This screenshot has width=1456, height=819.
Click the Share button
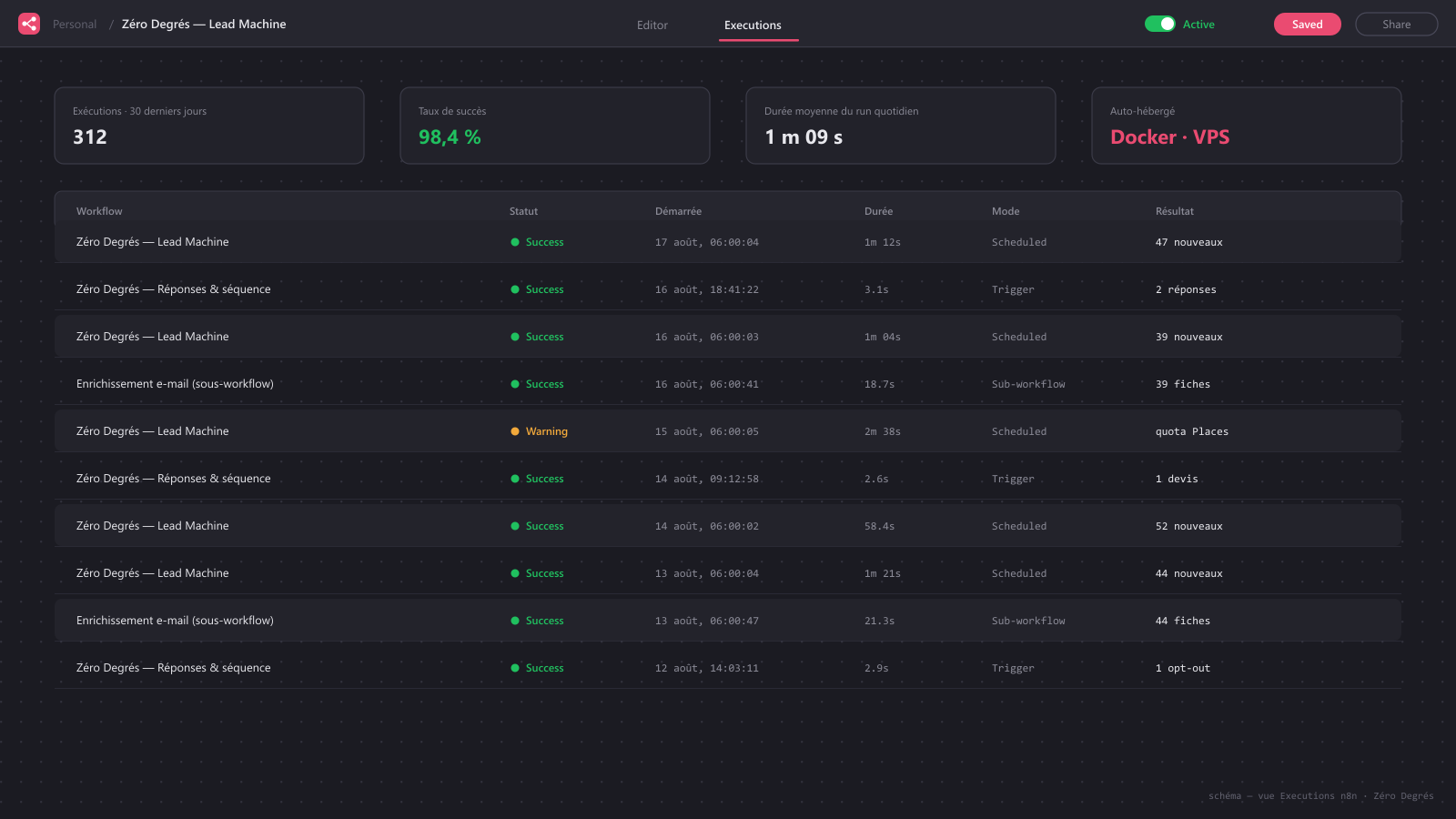tap(1397, 24)
